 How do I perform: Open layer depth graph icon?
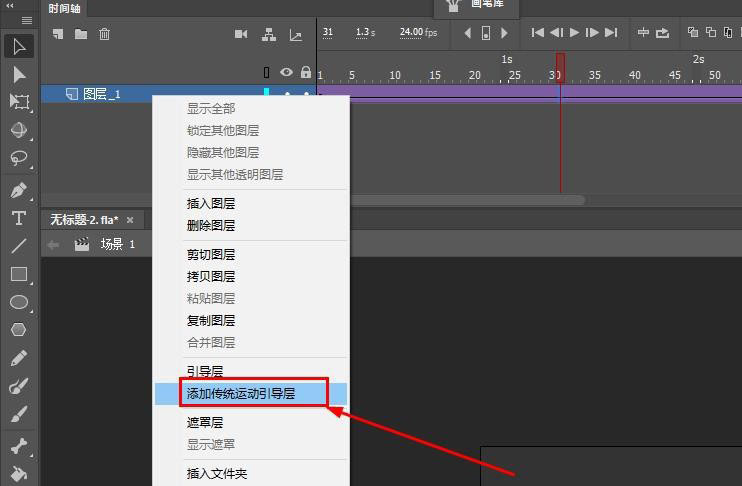point(296,35)
